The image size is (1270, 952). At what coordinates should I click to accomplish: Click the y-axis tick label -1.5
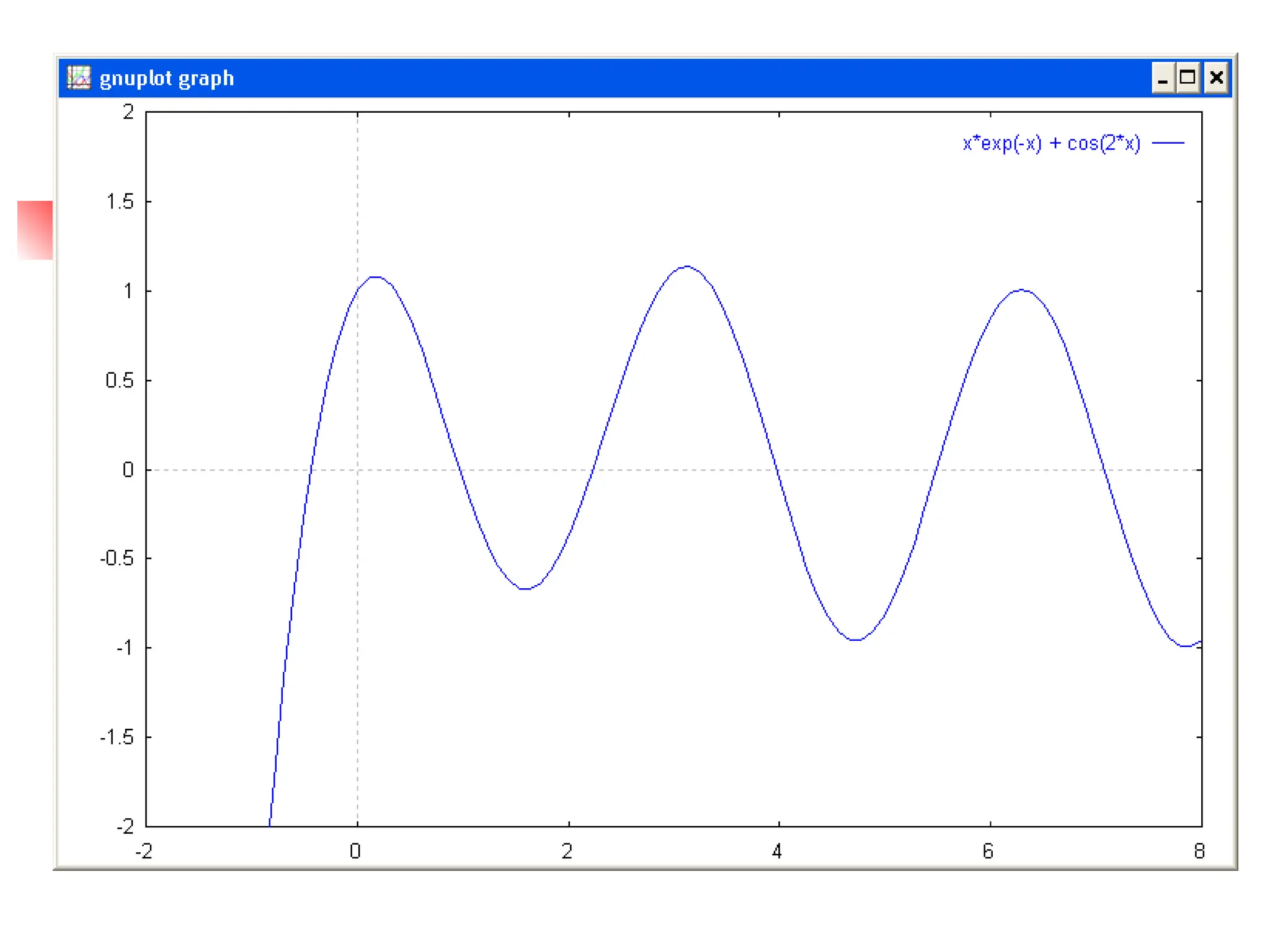coord(117,737)
